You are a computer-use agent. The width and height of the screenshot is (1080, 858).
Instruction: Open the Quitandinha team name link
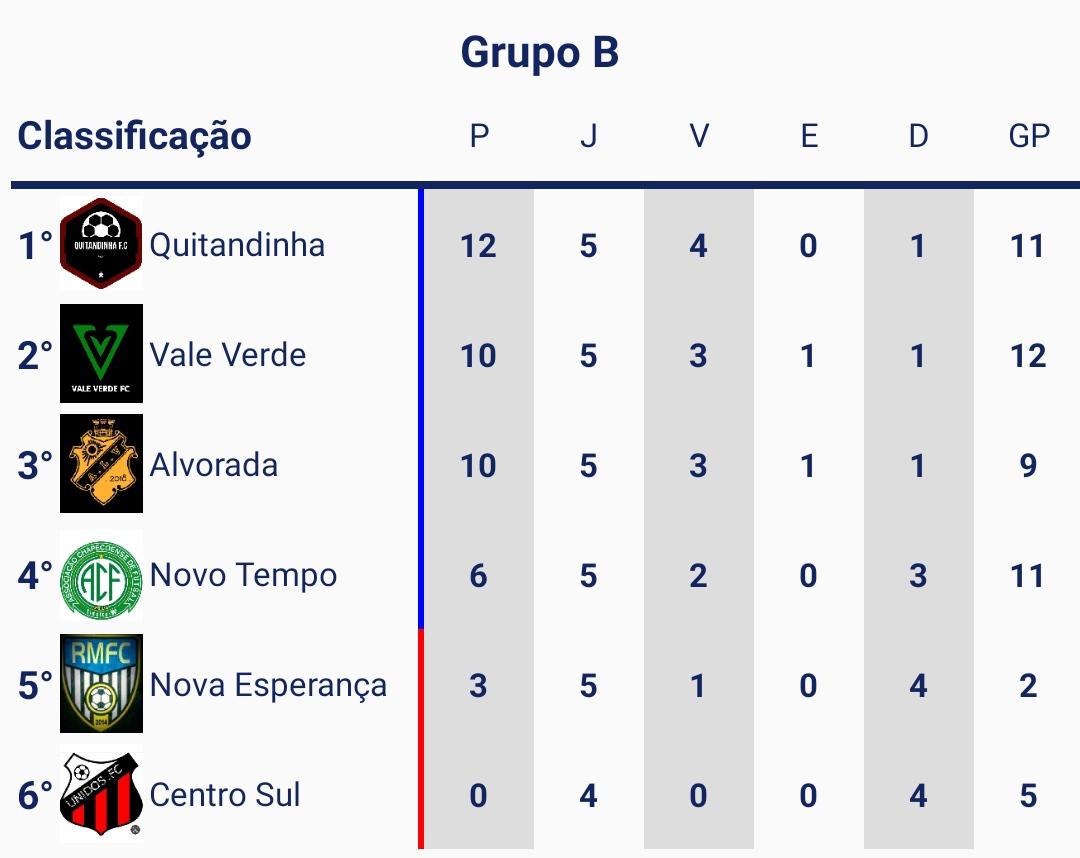click(237, 245)
